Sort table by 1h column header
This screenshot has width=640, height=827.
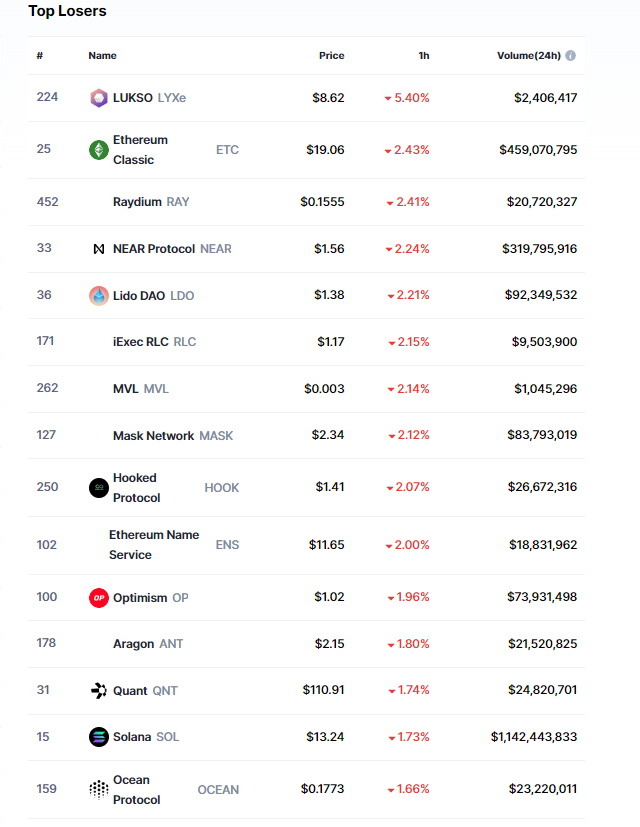coord(424,56)
